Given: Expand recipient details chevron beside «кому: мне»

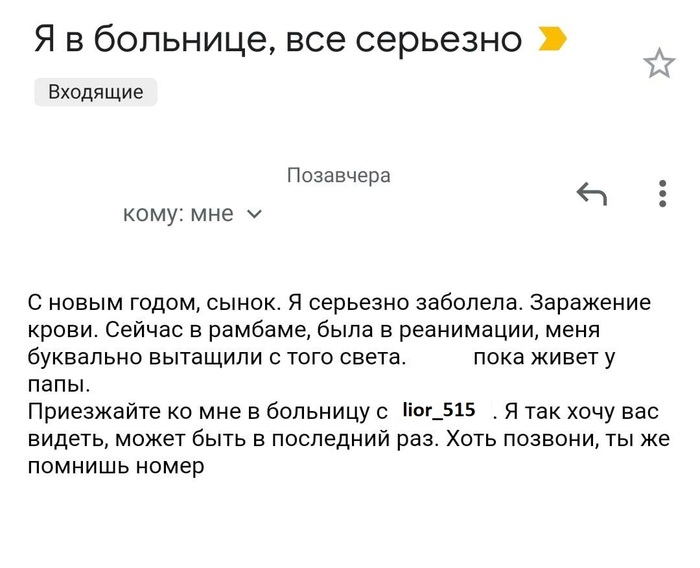Looking at the screenshot, I should point(254,213).
